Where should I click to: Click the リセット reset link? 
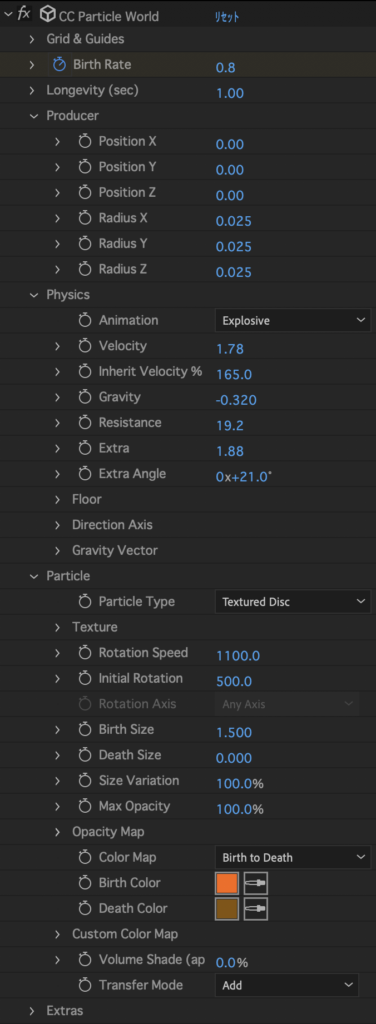click(227, 17)
